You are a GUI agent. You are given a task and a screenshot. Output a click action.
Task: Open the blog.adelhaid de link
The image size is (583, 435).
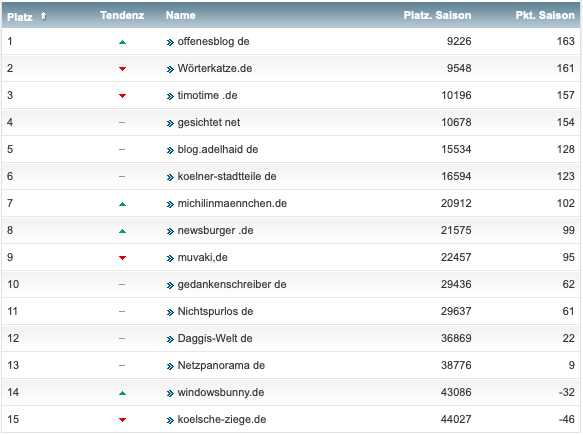pyautogui.click(x=218, y=149)
